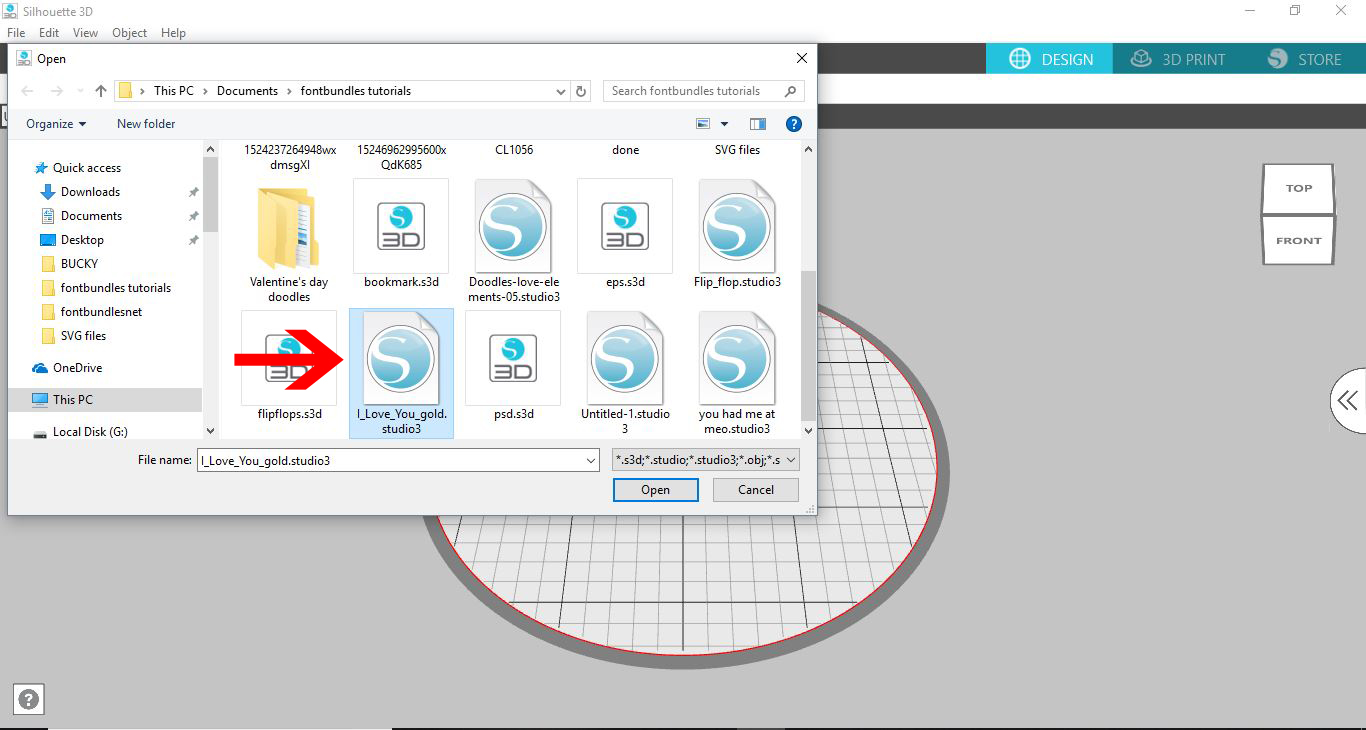The image size is (1366, 730).
Task: Select the 'done' item label
Action: click(x=625, y=150)
